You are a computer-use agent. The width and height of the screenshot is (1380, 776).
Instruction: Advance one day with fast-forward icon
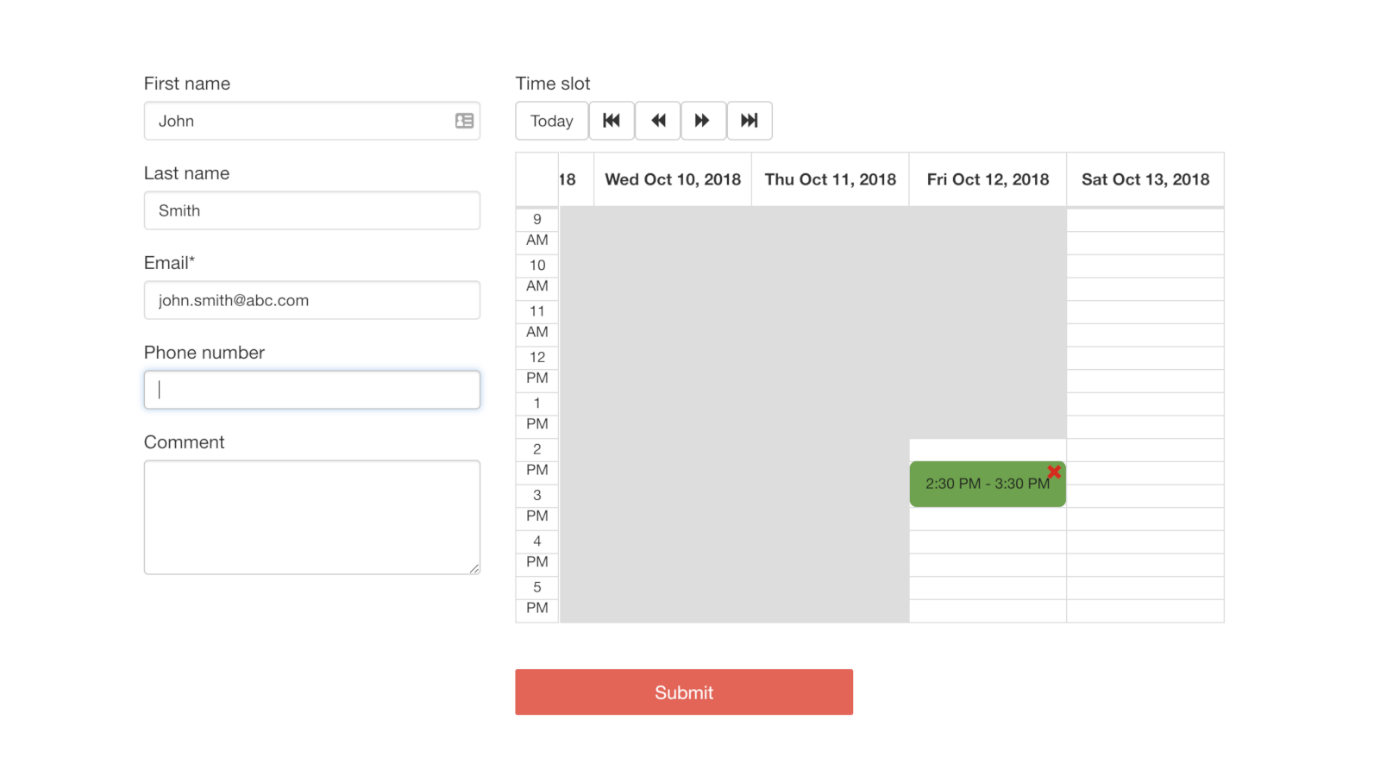coord(703,121)
